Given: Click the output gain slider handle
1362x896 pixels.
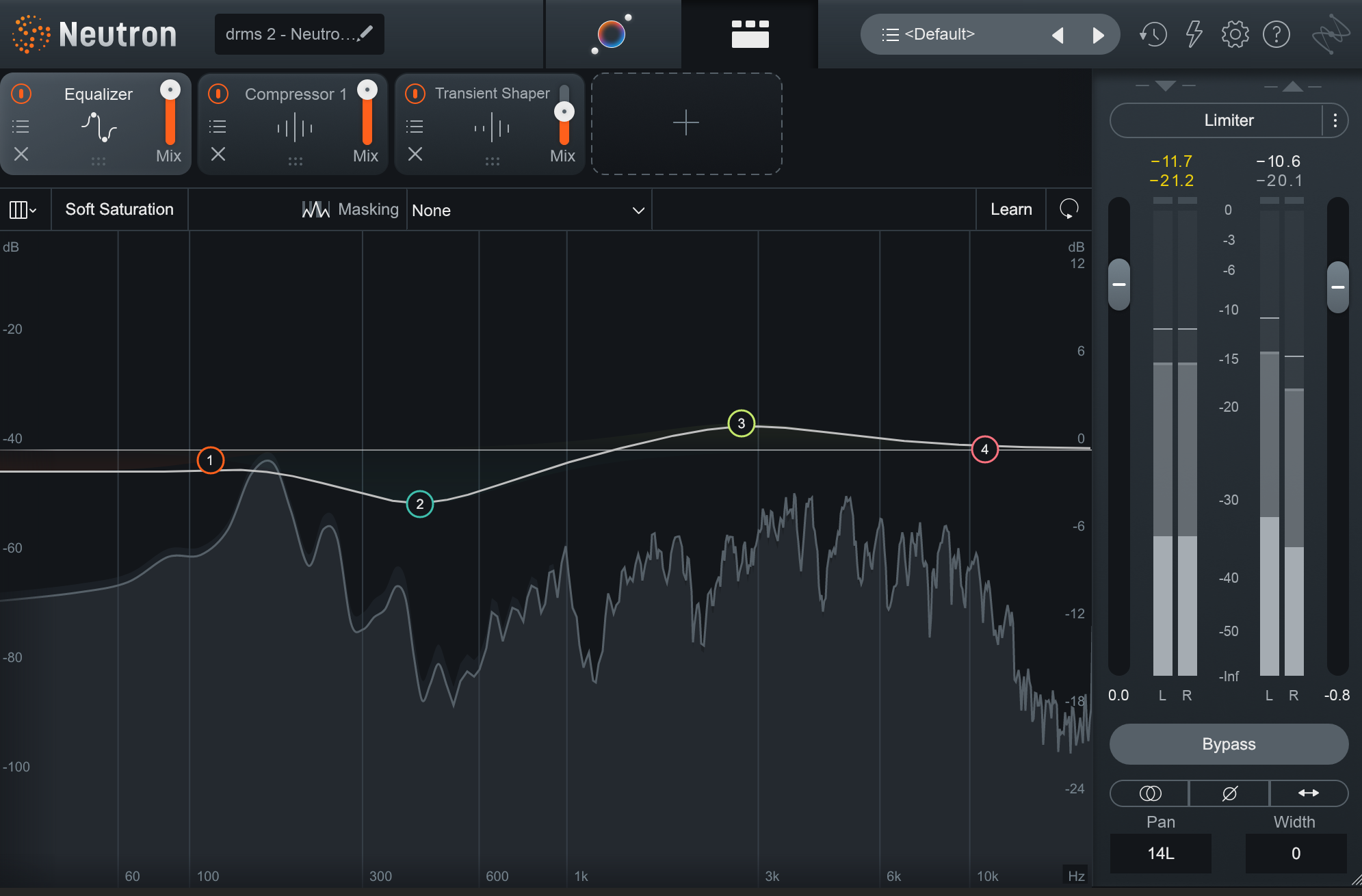Looking at the screenshot, I should coord(1338,287).
